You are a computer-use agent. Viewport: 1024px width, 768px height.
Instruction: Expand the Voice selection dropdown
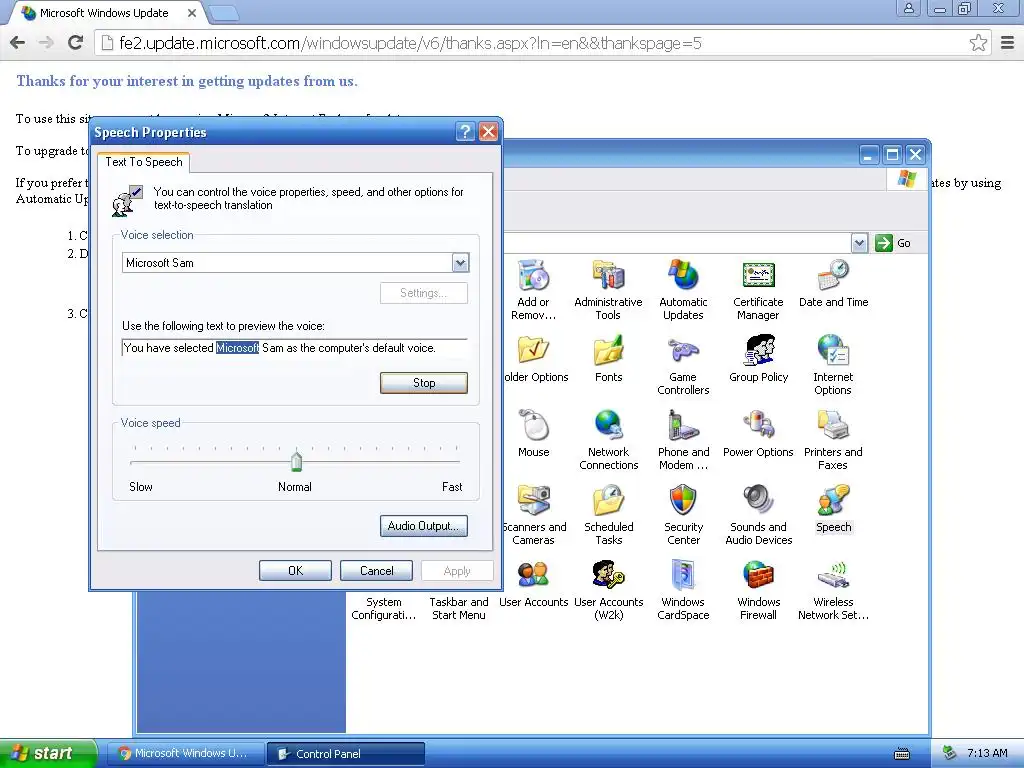pyautogui.click(x=460, y=263)
